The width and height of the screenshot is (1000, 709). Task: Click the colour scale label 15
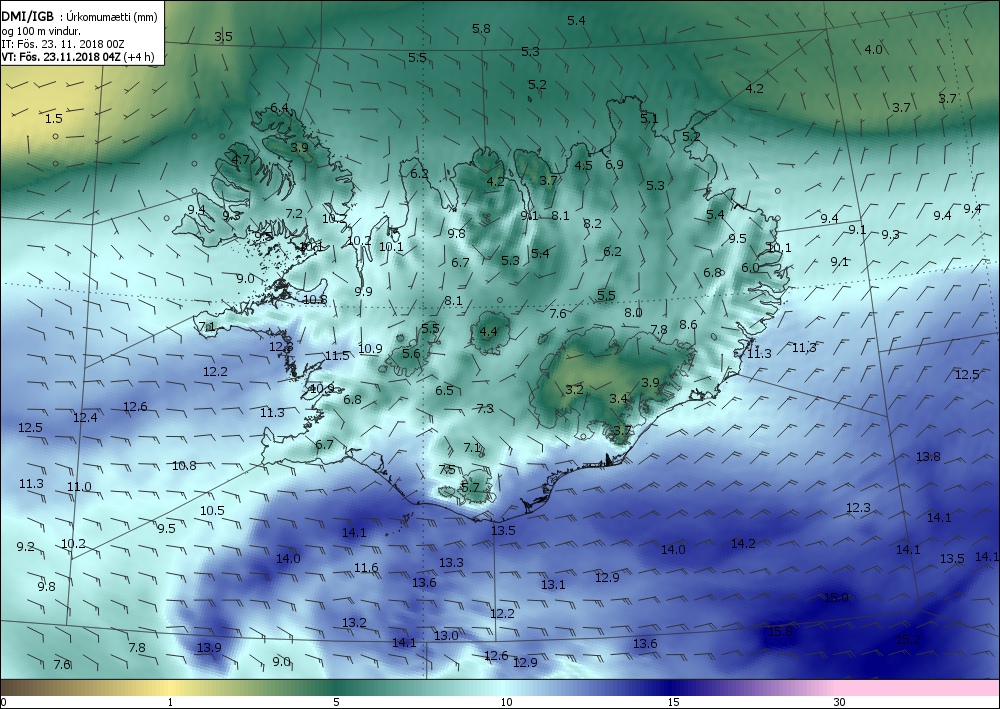click(673, 702)
